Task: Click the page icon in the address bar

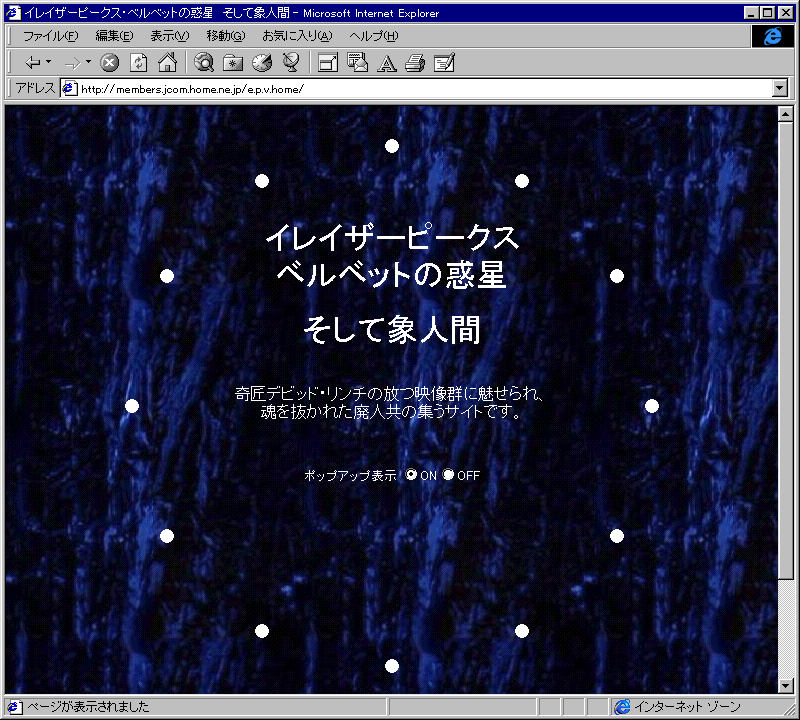Action: tap(69, 89)
